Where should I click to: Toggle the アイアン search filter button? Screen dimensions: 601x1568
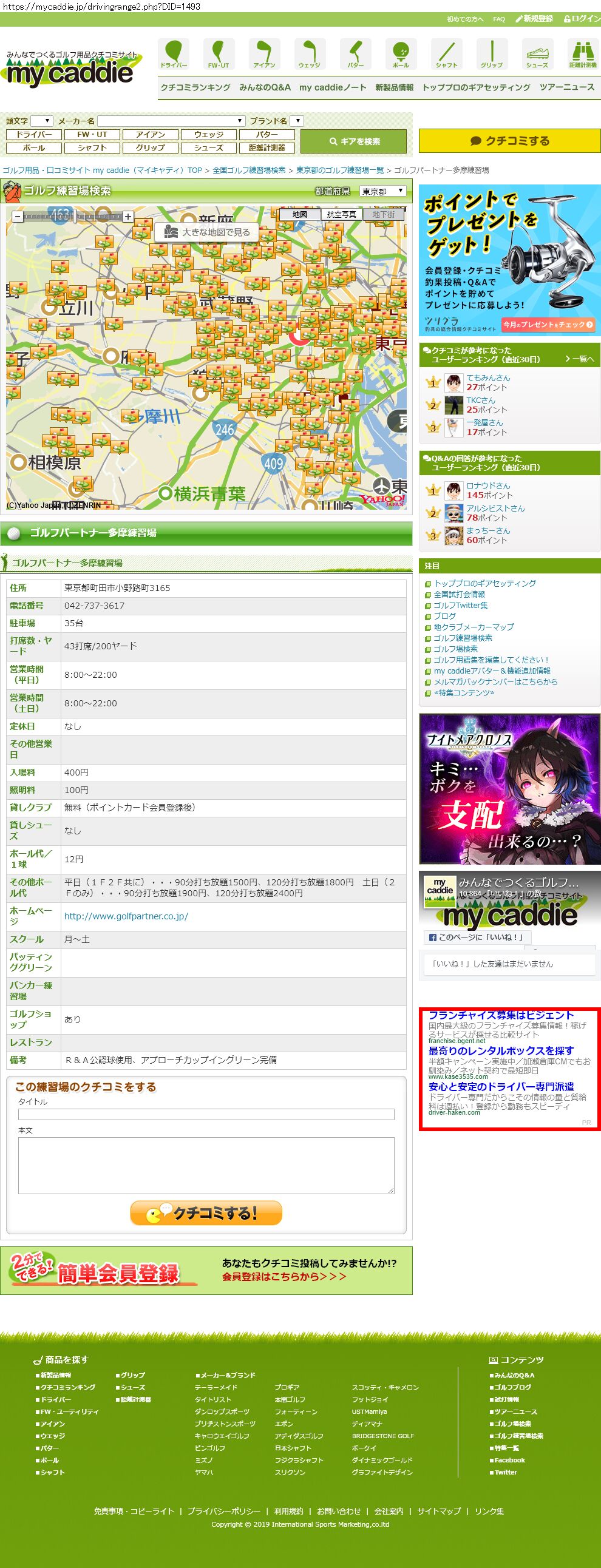tap(151, 135)
